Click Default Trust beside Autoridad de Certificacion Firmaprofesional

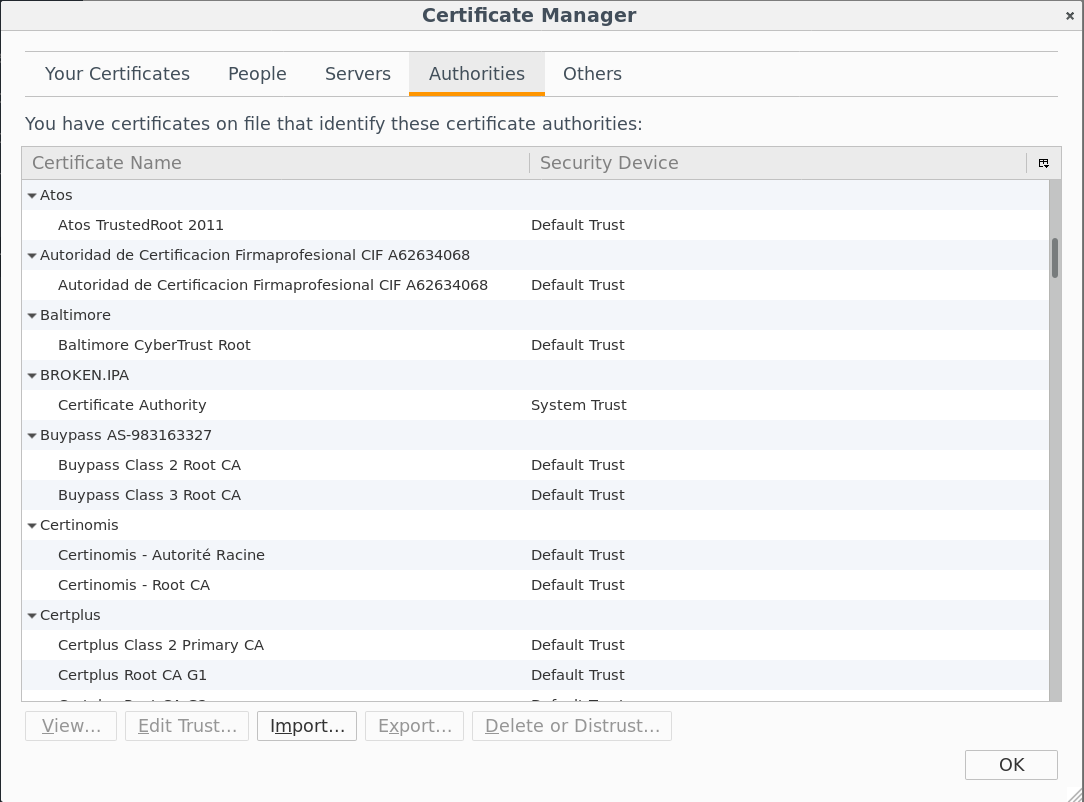pos(577,286)
